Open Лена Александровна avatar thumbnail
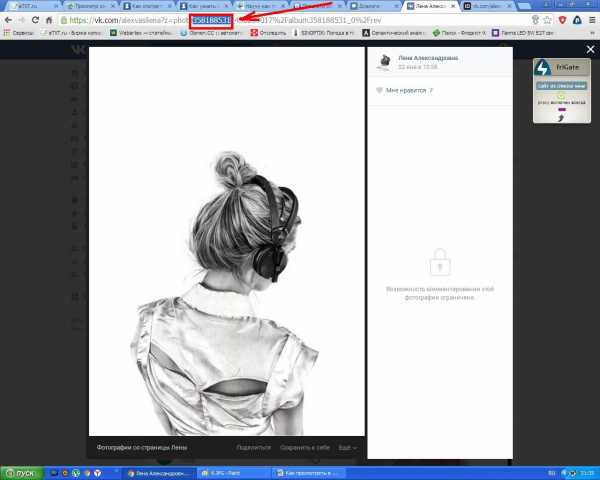This screenshot has height=480, width=600. point(384,62)
